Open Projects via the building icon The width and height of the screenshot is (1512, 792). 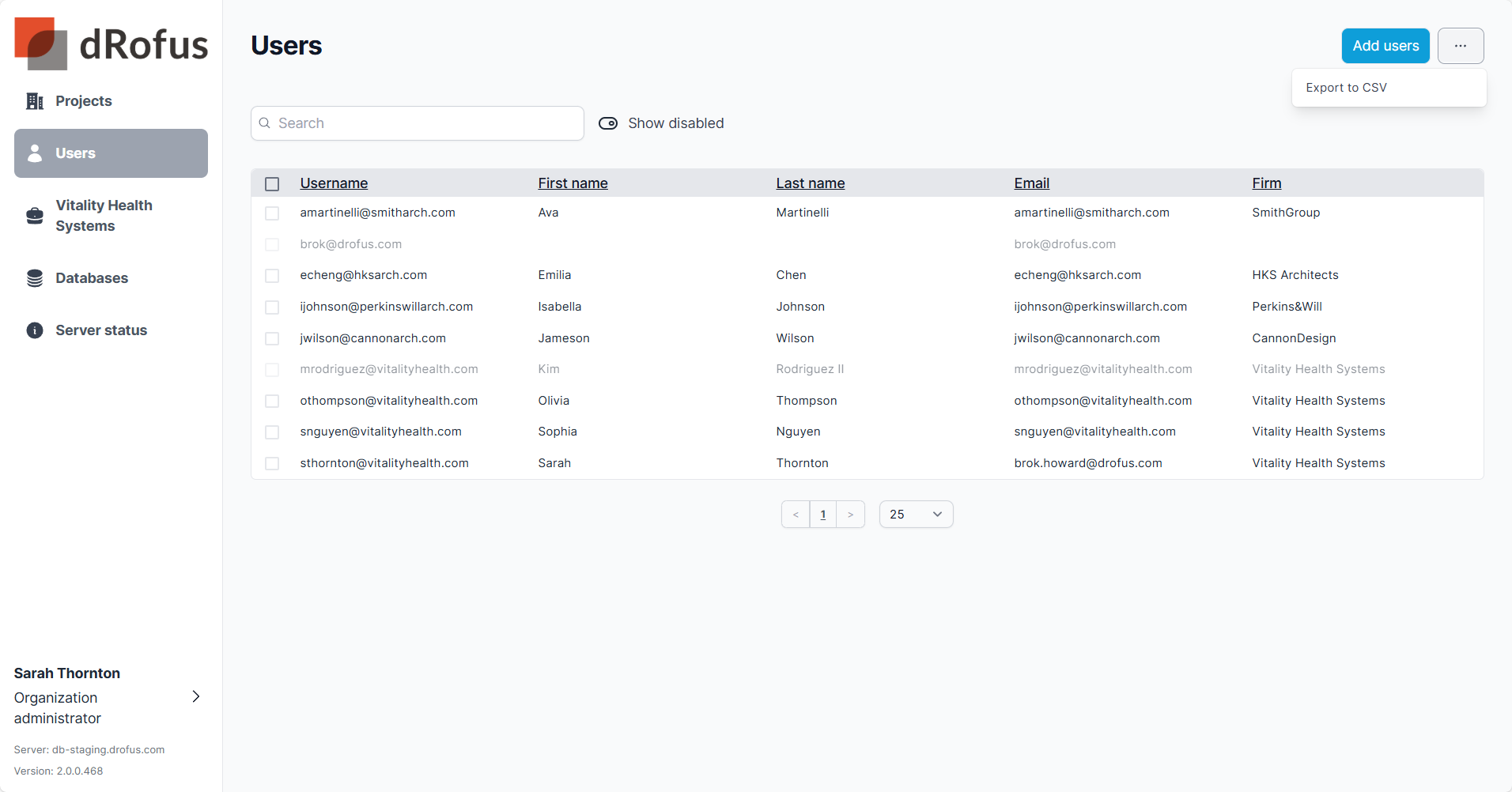tap(35, 101)
